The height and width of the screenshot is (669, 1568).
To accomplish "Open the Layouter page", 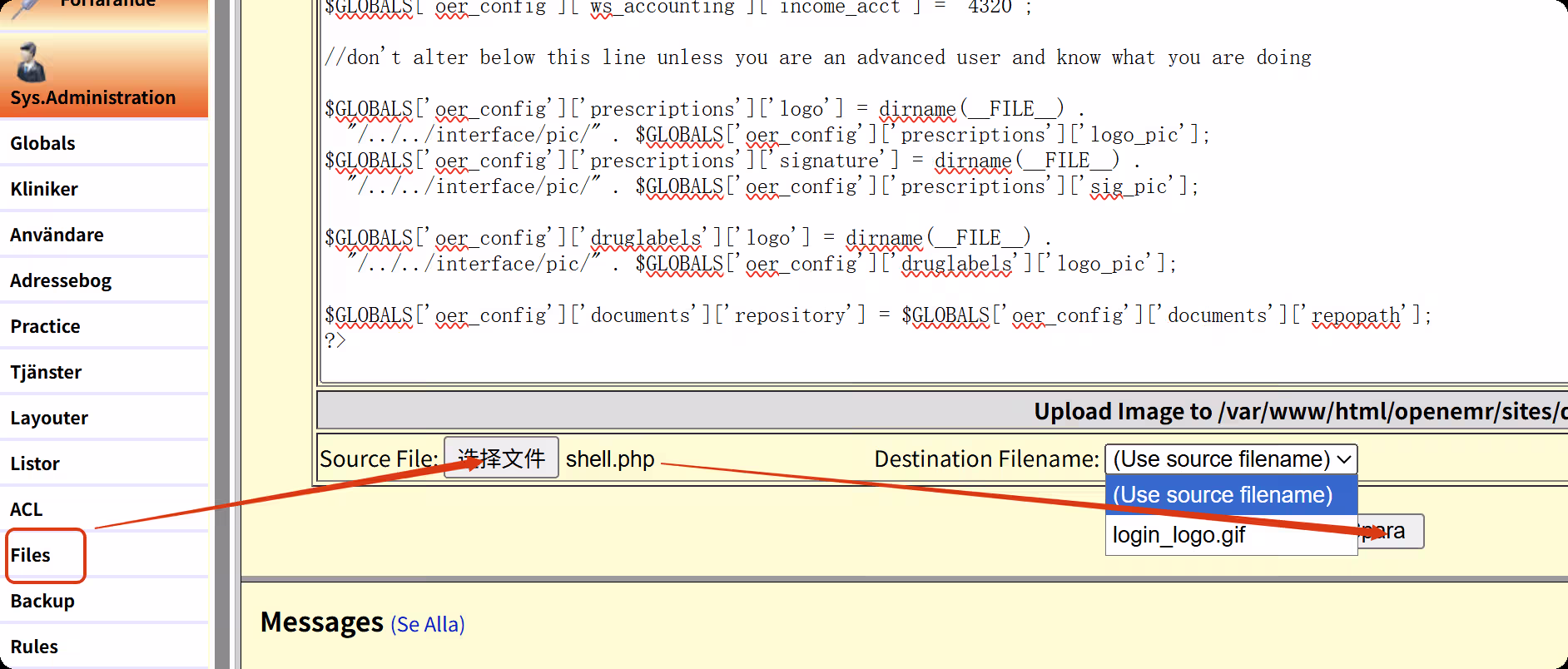I will coord(49,418).
